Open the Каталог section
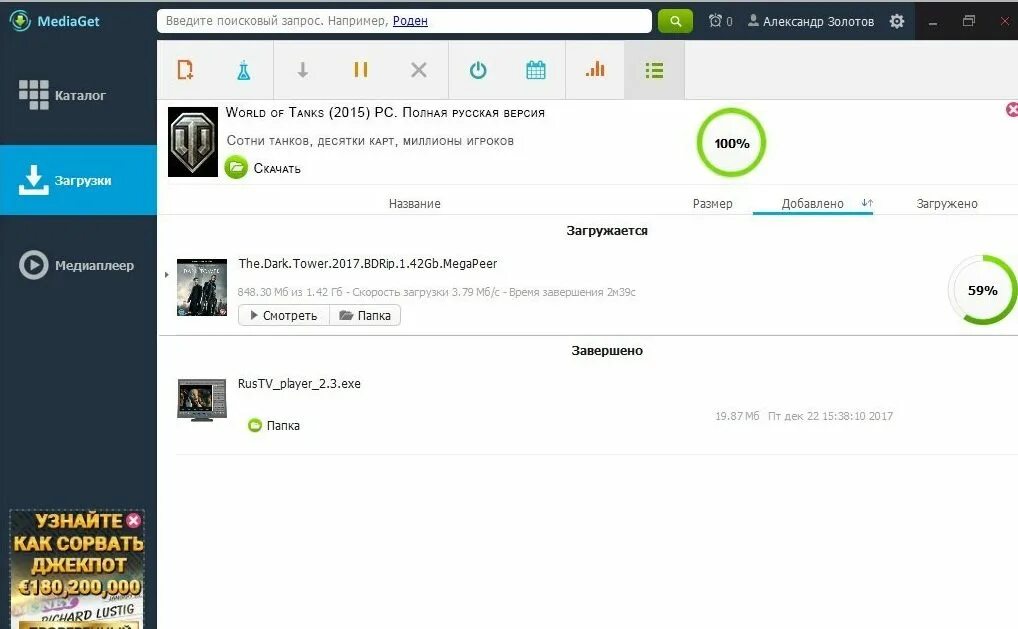The width and height of the screenshot is (1018, 629). [78, 95]
